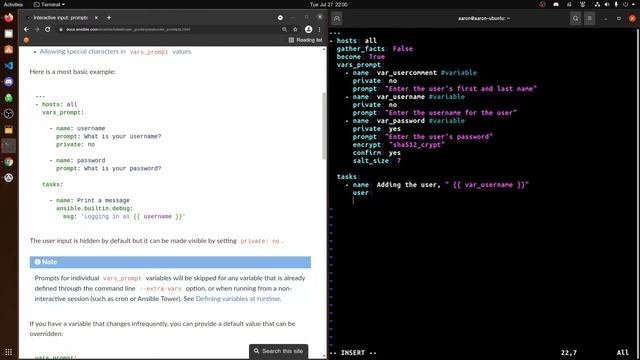Go forward in Chrome browser
This screenshot has height=360, width=640.
point(37,29)
